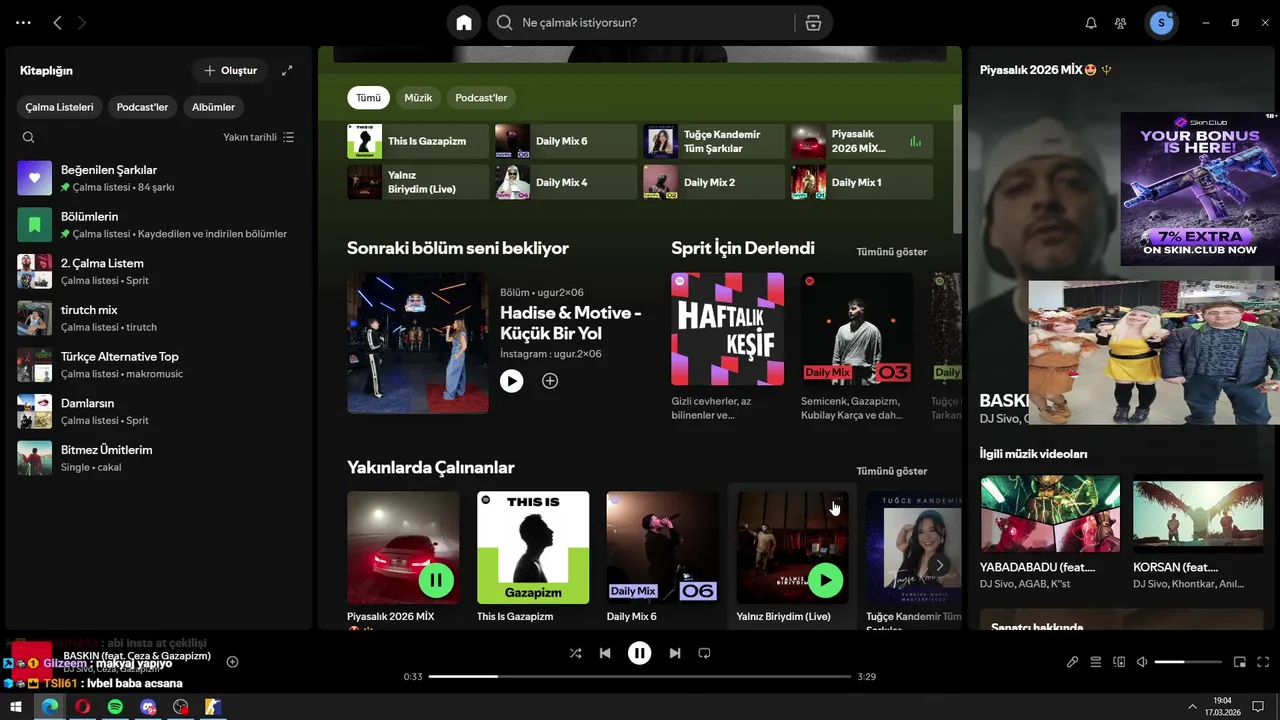
Task: Play Yalnız Biriydim (Live) from its card
Action: (825, 579)
